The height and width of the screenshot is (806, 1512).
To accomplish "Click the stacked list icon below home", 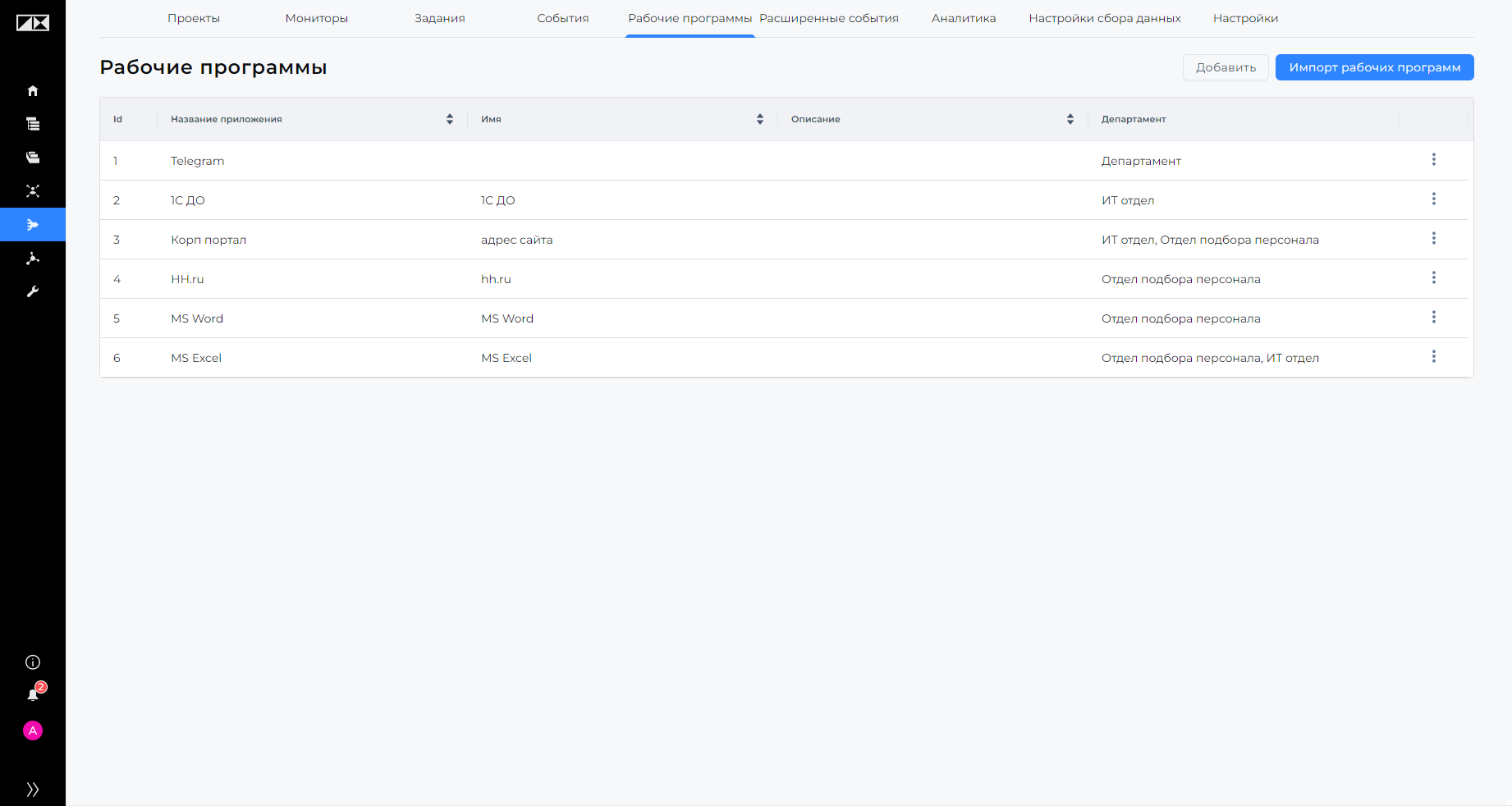I will pyautogui.click(x=33, y=125).
